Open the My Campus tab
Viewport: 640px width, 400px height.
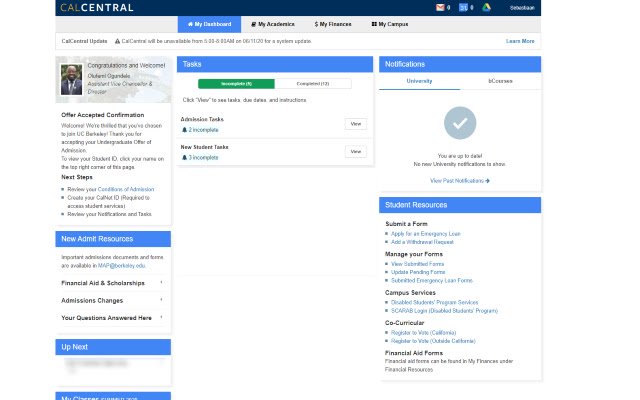point(390,24)
